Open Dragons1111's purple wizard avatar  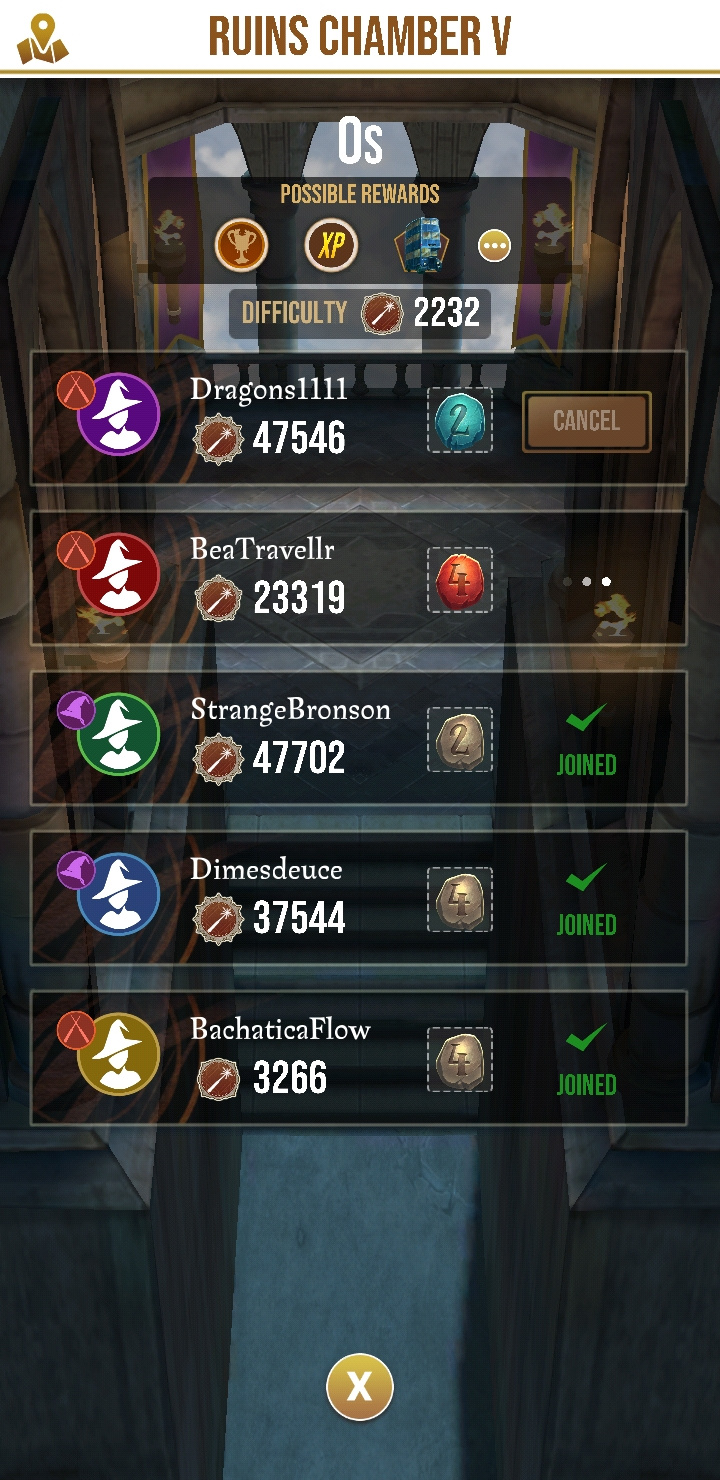(x=118, y=414)
